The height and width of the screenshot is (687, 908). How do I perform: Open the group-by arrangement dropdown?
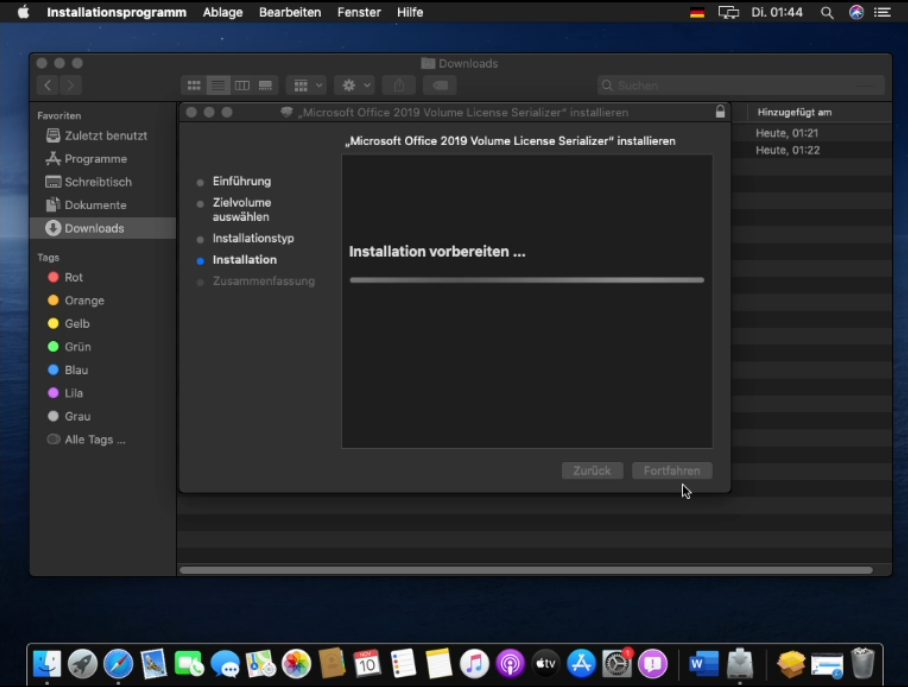click(306, 86)
